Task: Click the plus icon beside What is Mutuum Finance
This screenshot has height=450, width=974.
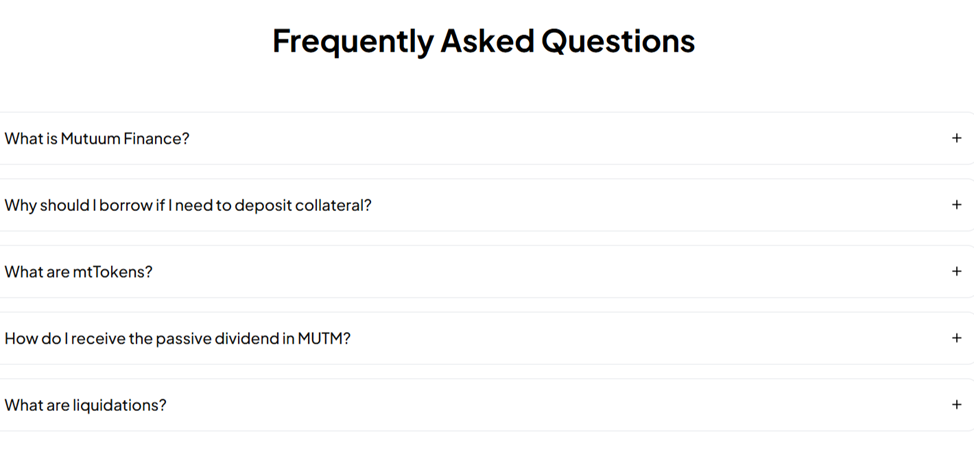Action: [956, 138]
